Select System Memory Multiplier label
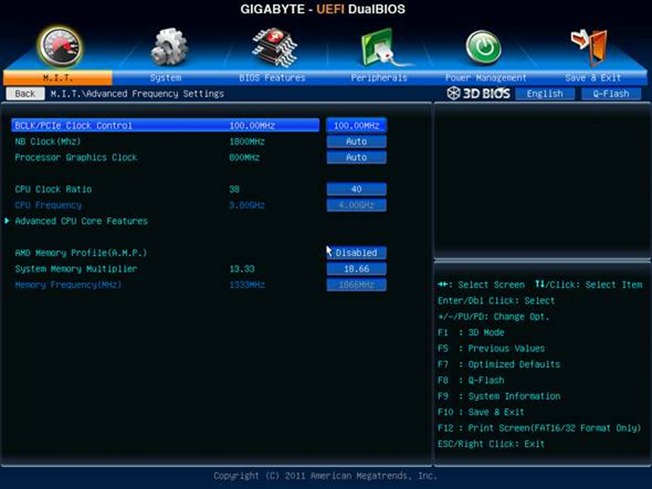 [76, 269]
